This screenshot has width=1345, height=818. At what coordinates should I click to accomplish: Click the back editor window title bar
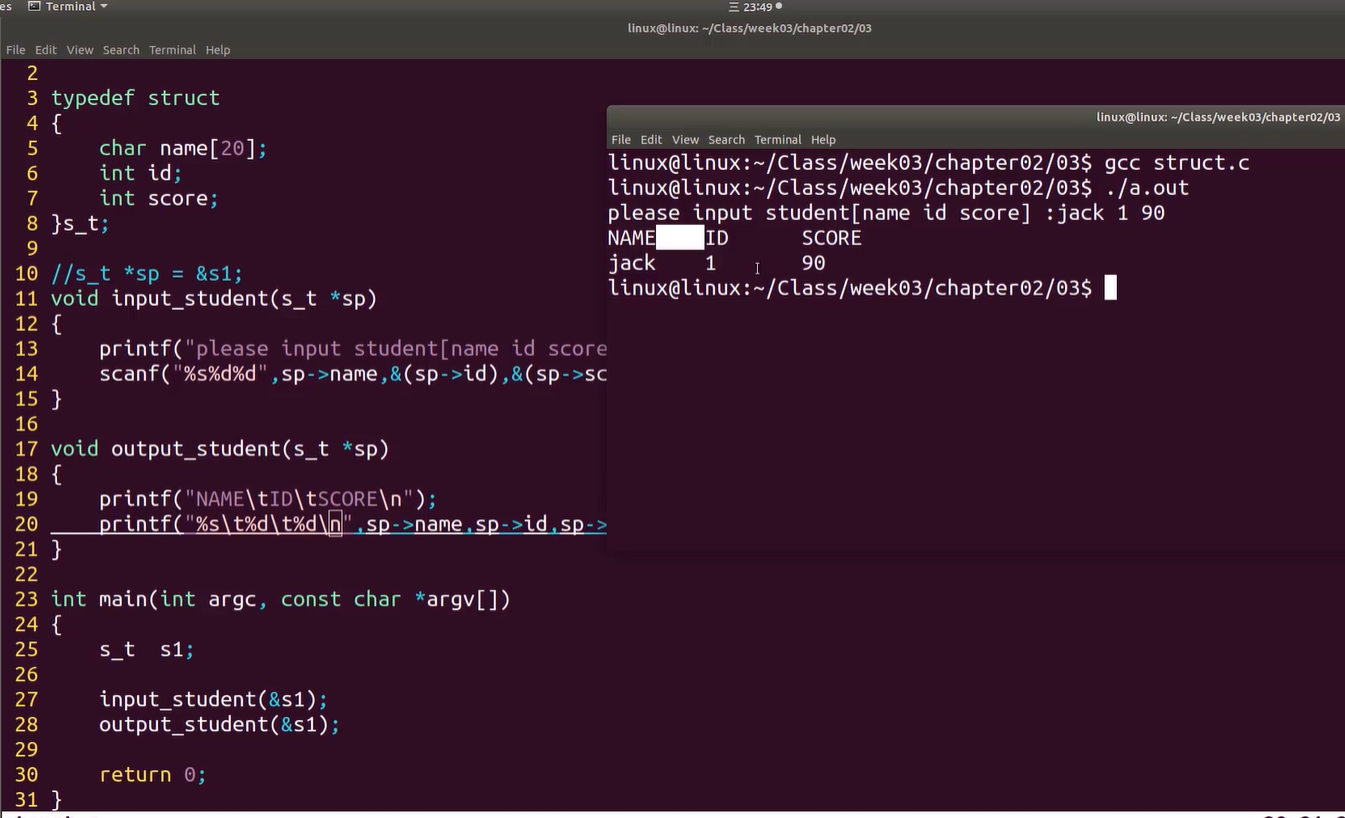[x=672, y=28]
